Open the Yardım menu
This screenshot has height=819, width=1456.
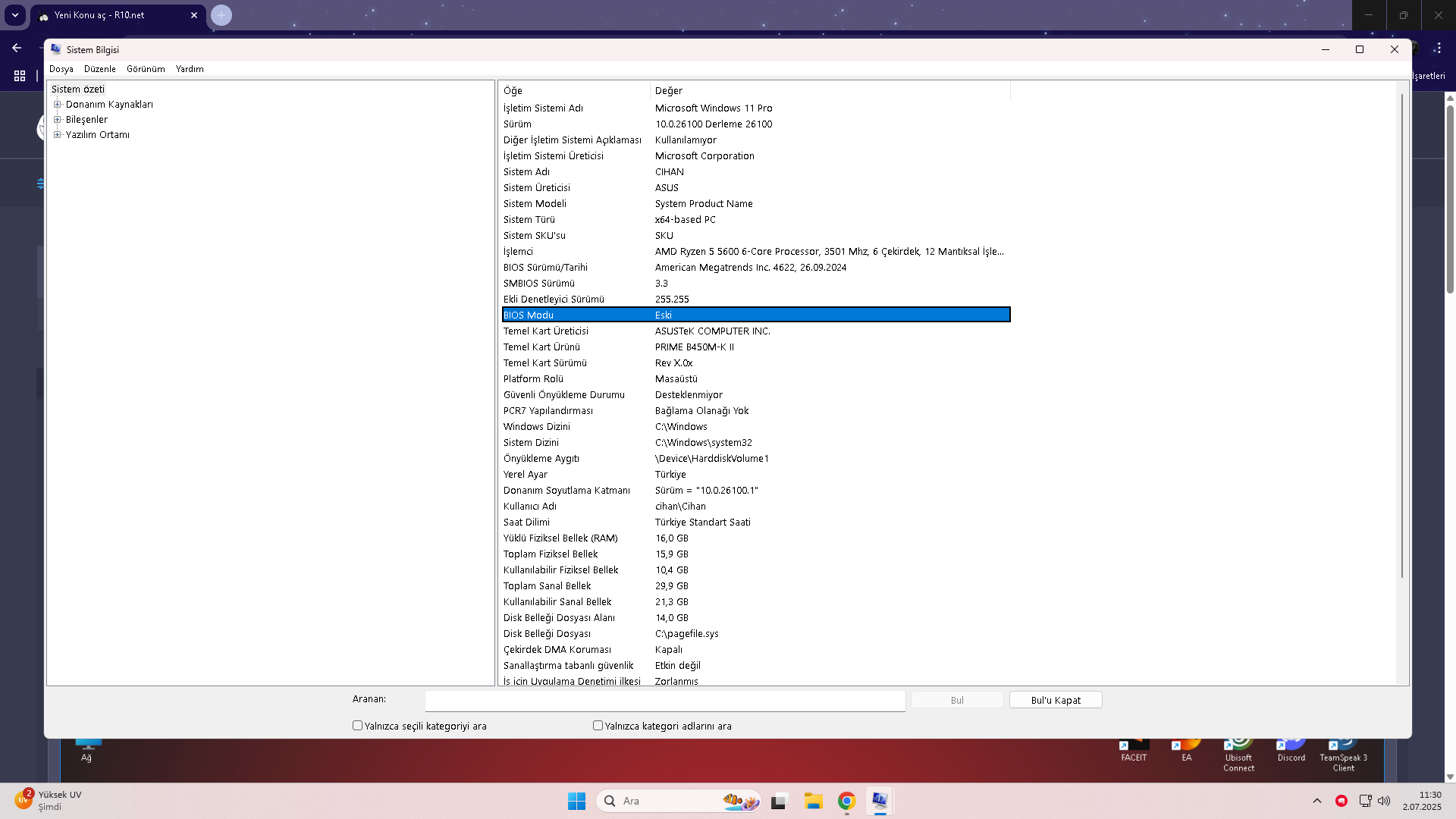pyautogui.click(x=190, y=69)
